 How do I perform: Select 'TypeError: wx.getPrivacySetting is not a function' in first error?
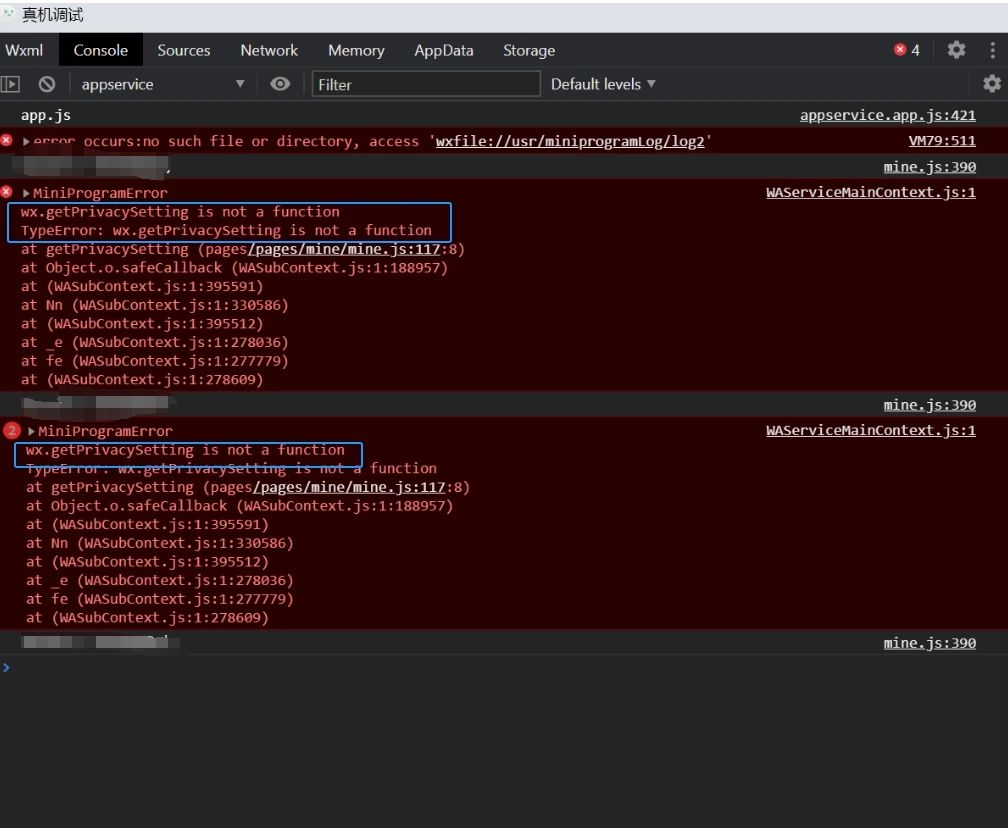pos(226,230)
